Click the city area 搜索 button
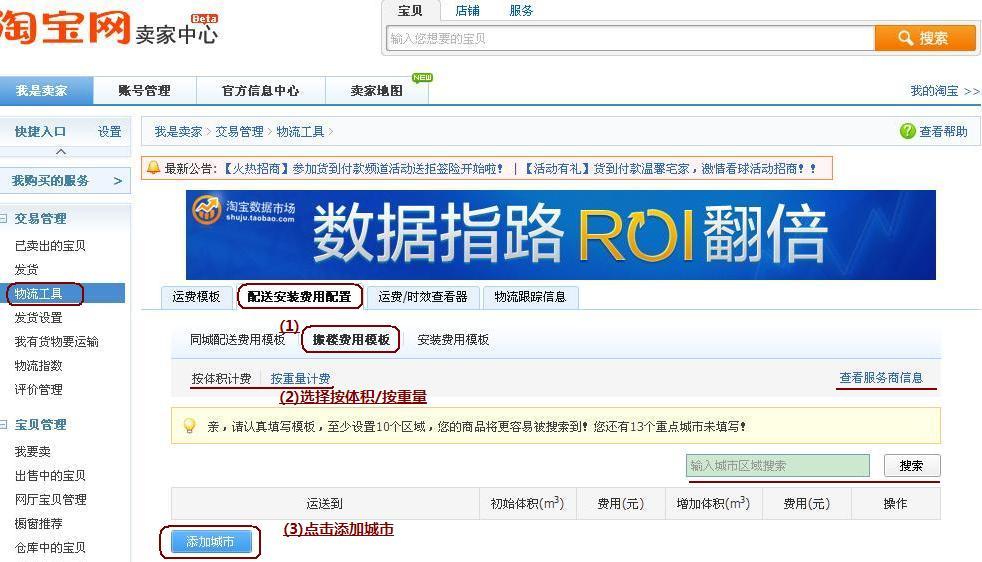 (912, 466)
